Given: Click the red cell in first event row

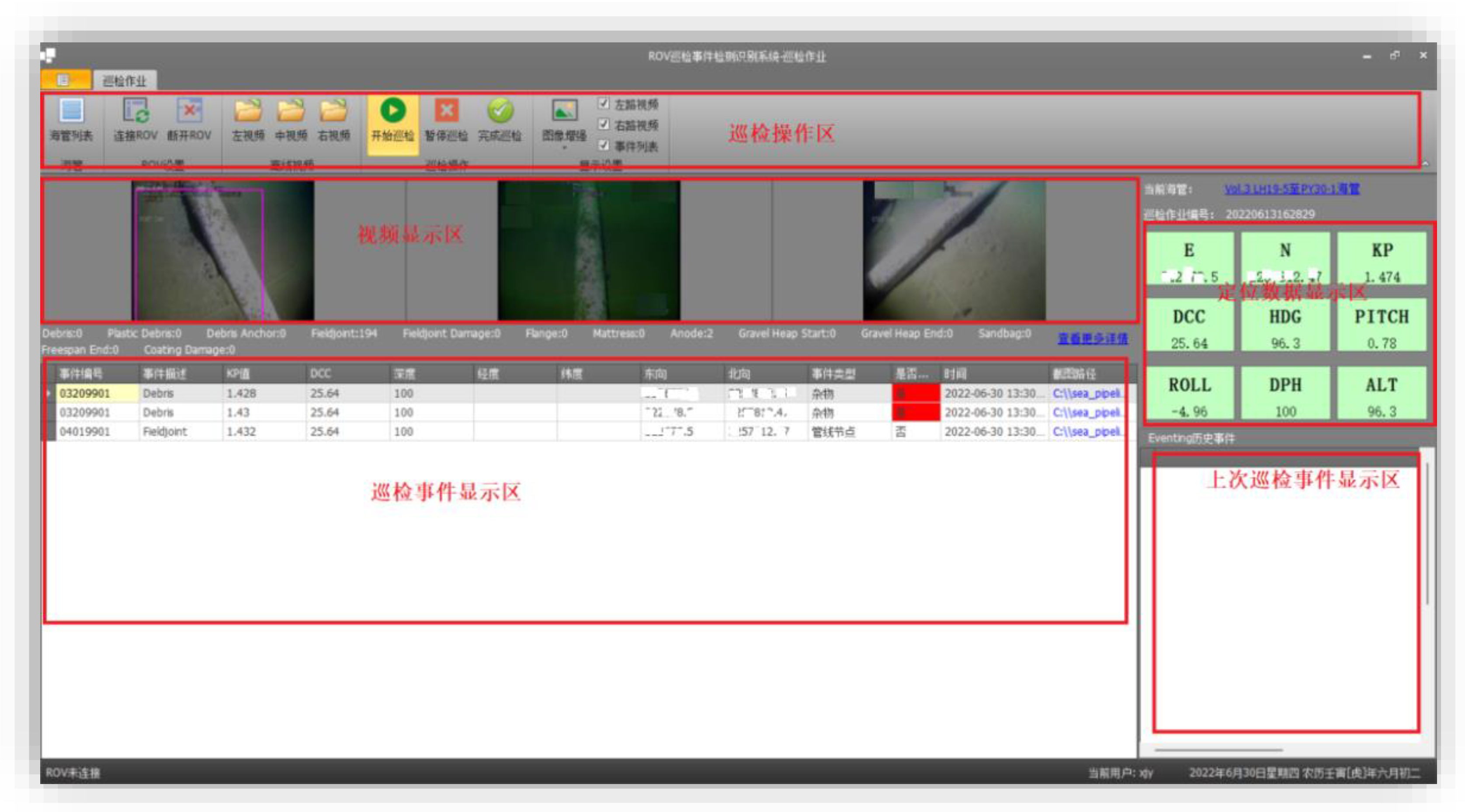Looking at the screenshot, I should tap(916, 393).
